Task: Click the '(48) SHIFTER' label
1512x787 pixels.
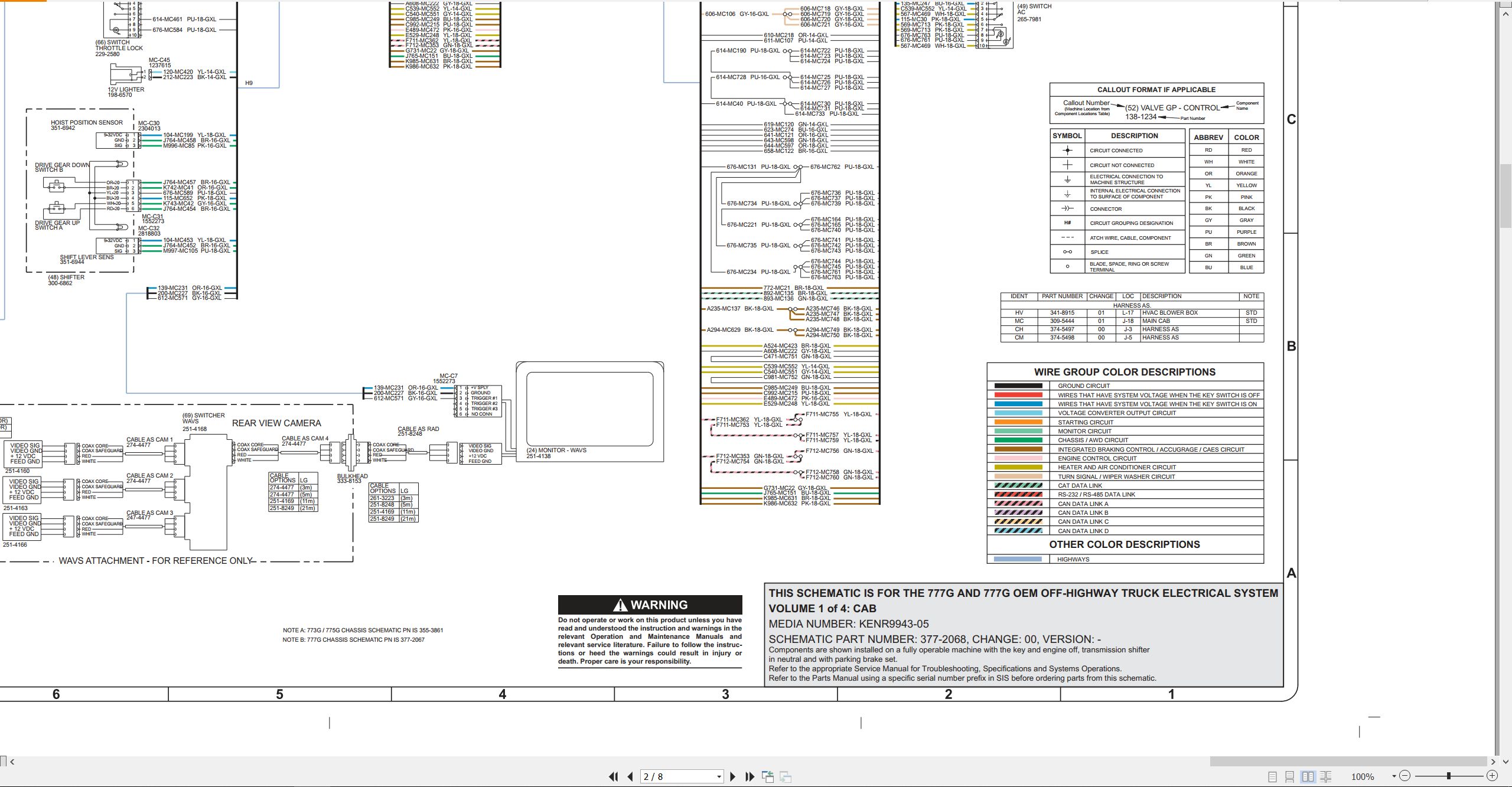Action: 66,277
